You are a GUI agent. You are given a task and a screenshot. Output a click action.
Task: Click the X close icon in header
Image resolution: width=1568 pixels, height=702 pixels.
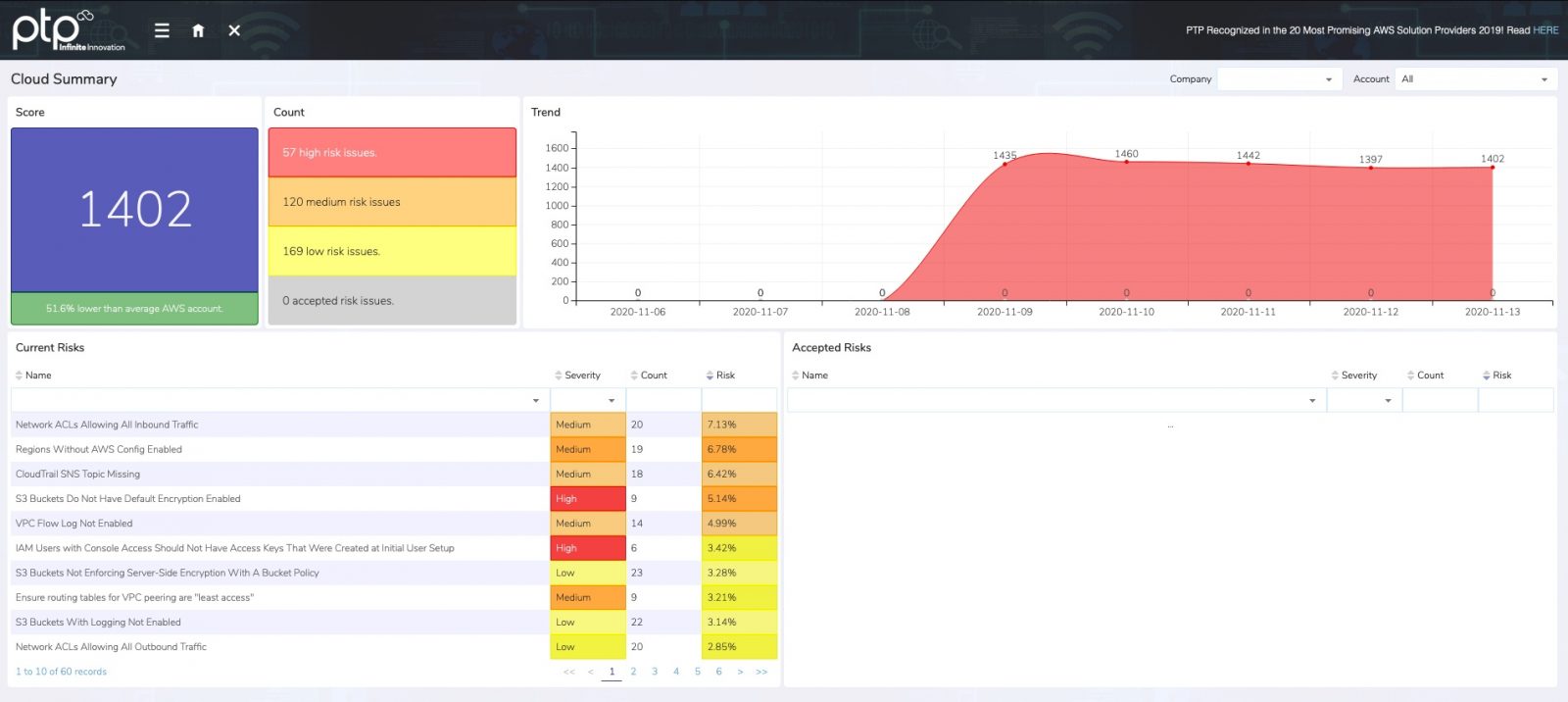pyautogui.click(x=234, y=30)
